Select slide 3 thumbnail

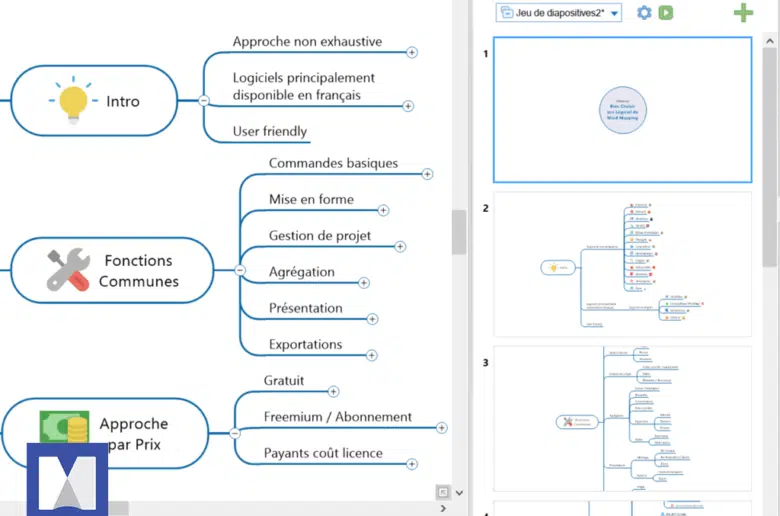621,418
